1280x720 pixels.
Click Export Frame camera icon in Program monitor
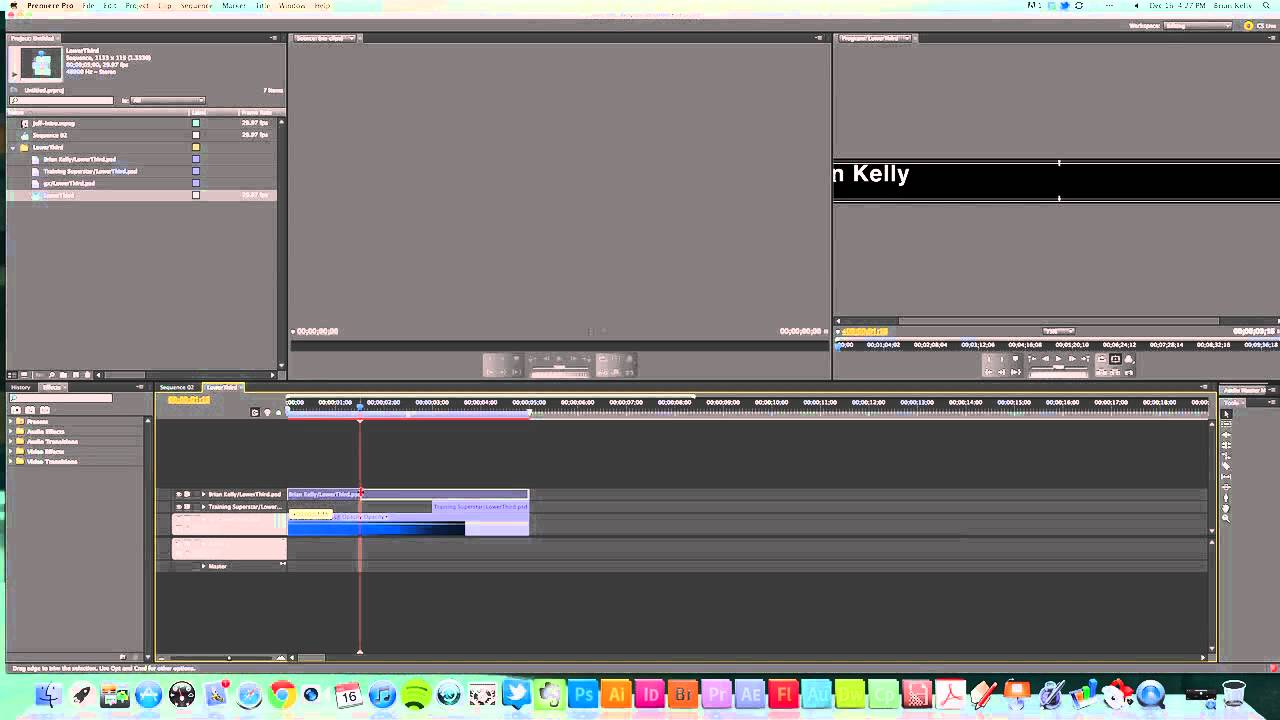click(x=1128, y=372)
